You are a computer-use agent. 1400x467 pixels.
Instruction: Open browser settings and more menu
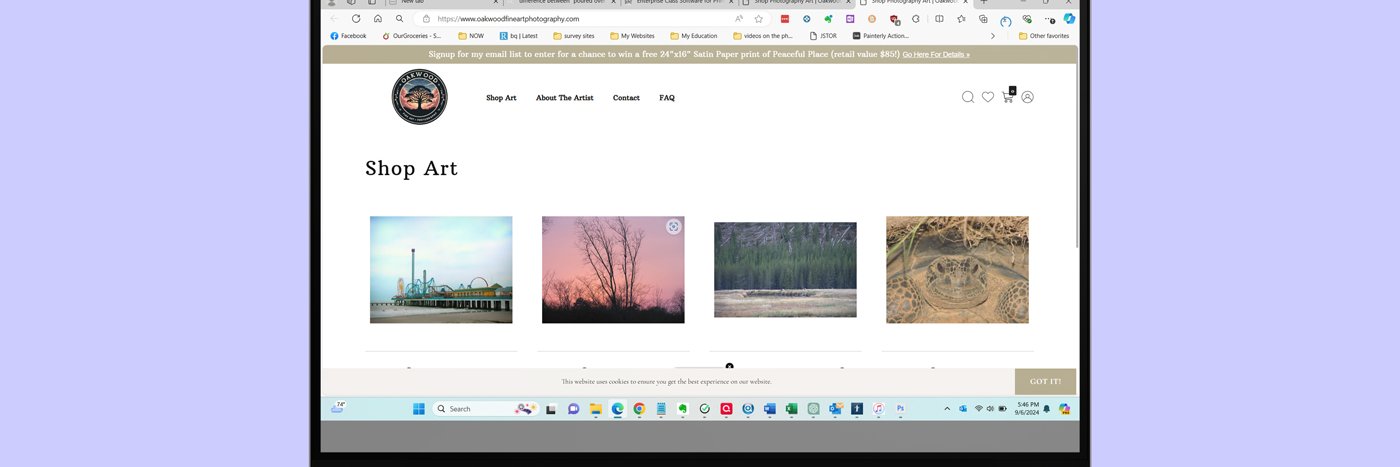pyautogui.click(x=1049, y=18)
